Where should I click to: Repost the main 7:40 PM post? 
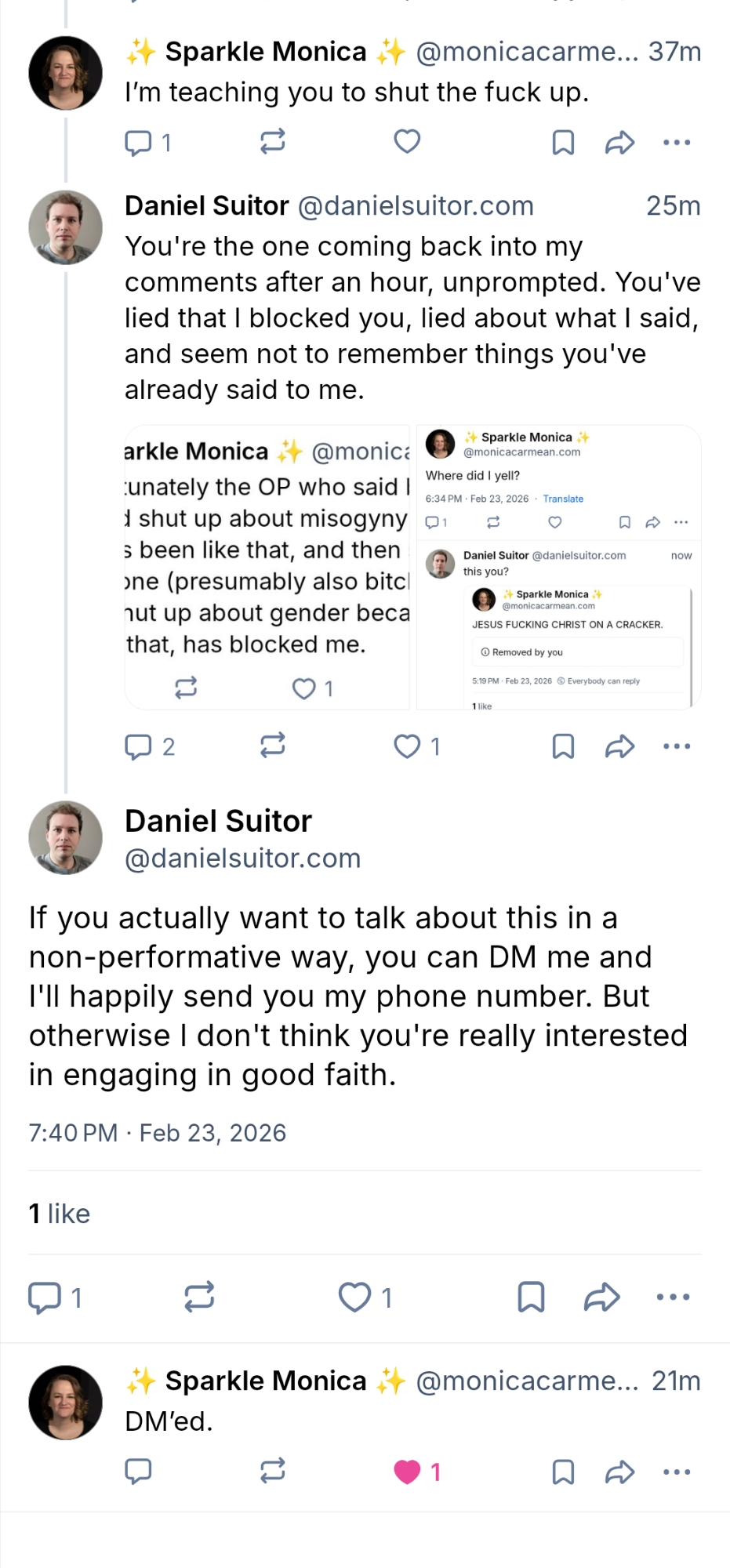199,1298
